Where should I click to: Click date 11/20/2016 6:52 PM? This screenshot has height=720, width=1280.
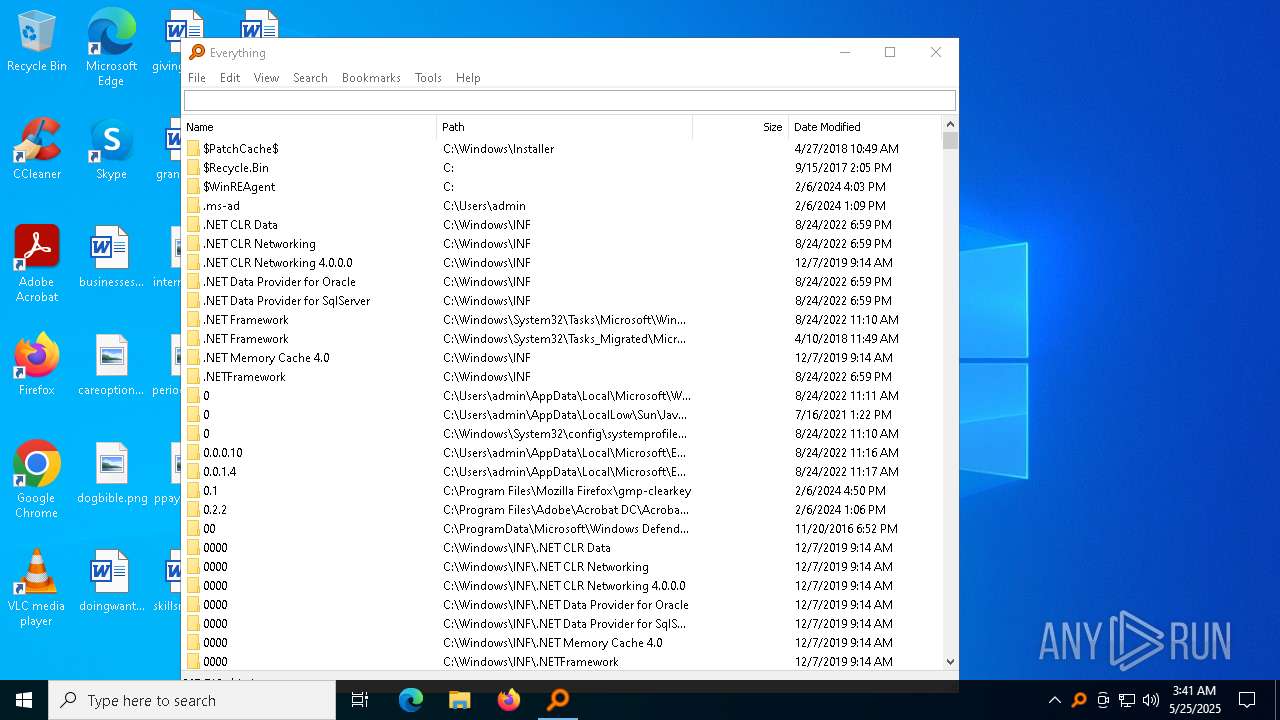846,529
